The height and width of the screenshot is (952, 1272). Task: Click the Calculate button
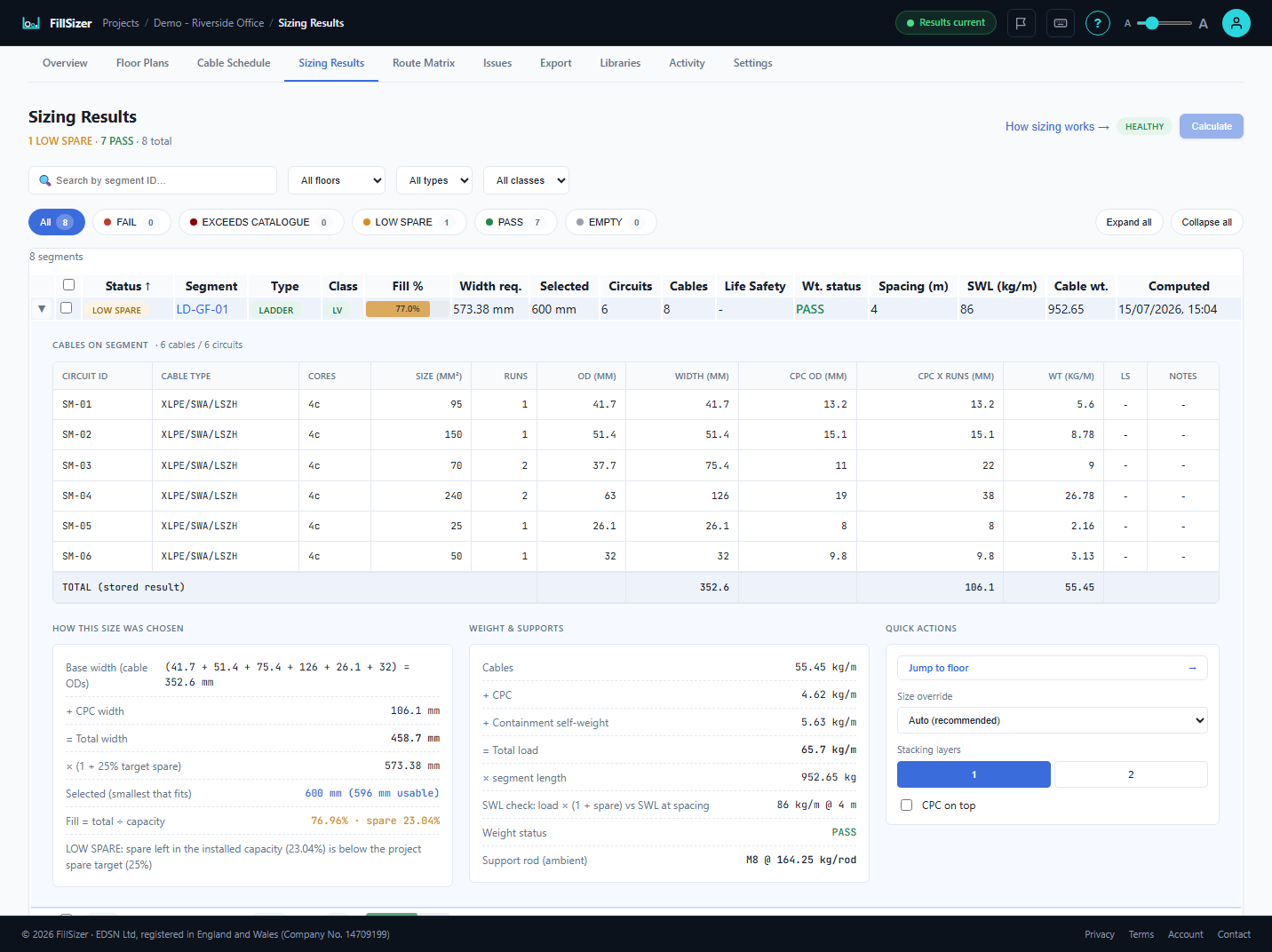coord(1212,126)
